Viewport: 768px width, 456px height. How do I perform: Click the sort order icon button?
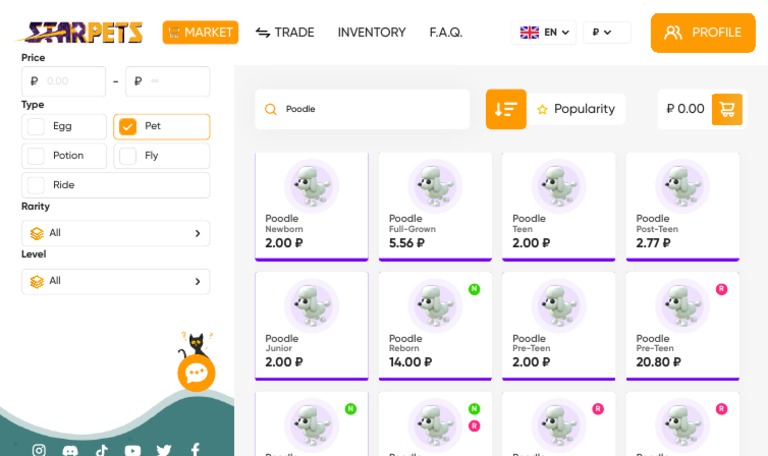[x=506, y=109]
